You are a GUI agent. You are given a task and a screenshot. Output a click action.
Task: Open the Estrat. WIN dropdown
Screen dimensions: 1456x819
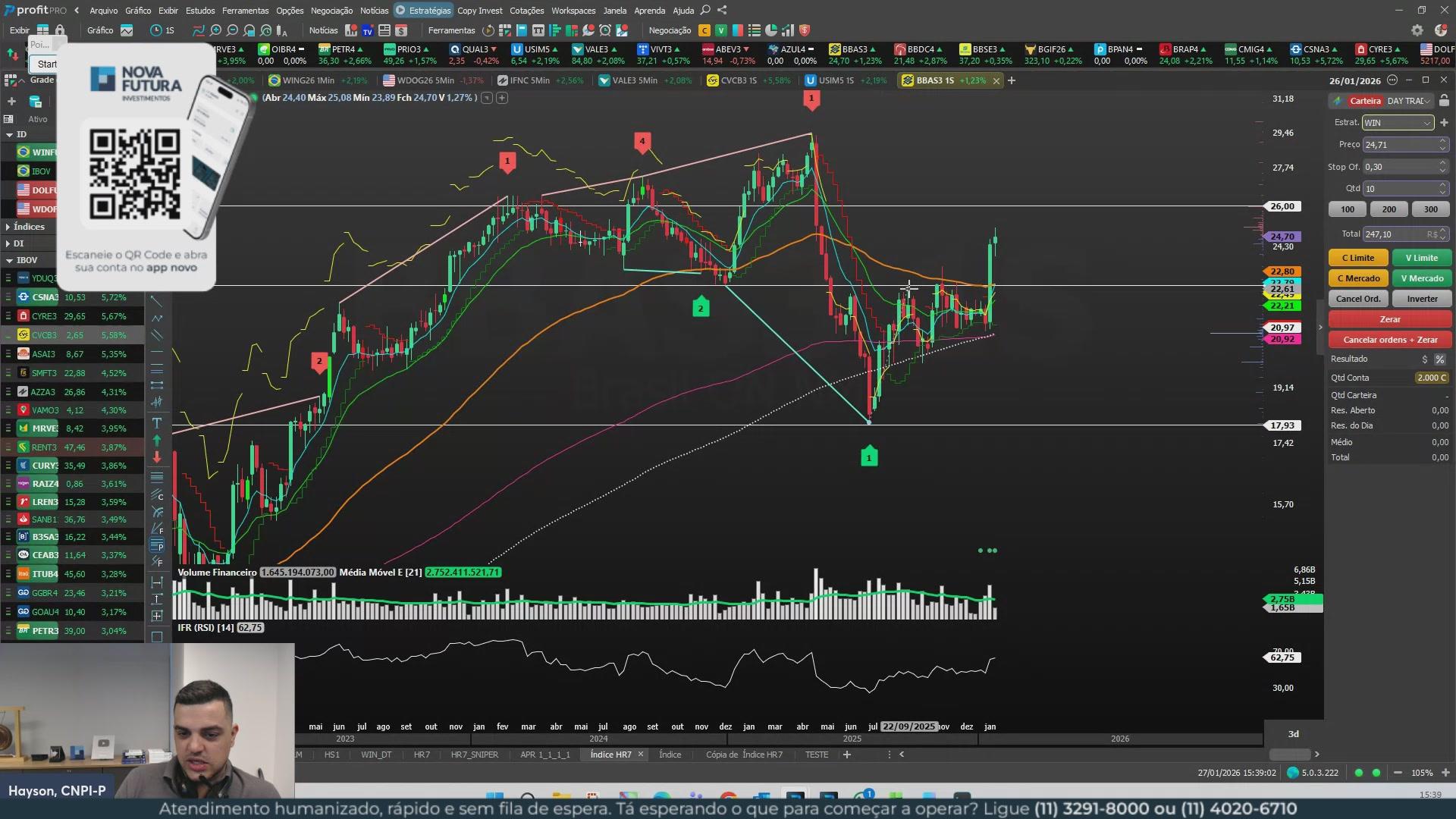coord(1397,123)
